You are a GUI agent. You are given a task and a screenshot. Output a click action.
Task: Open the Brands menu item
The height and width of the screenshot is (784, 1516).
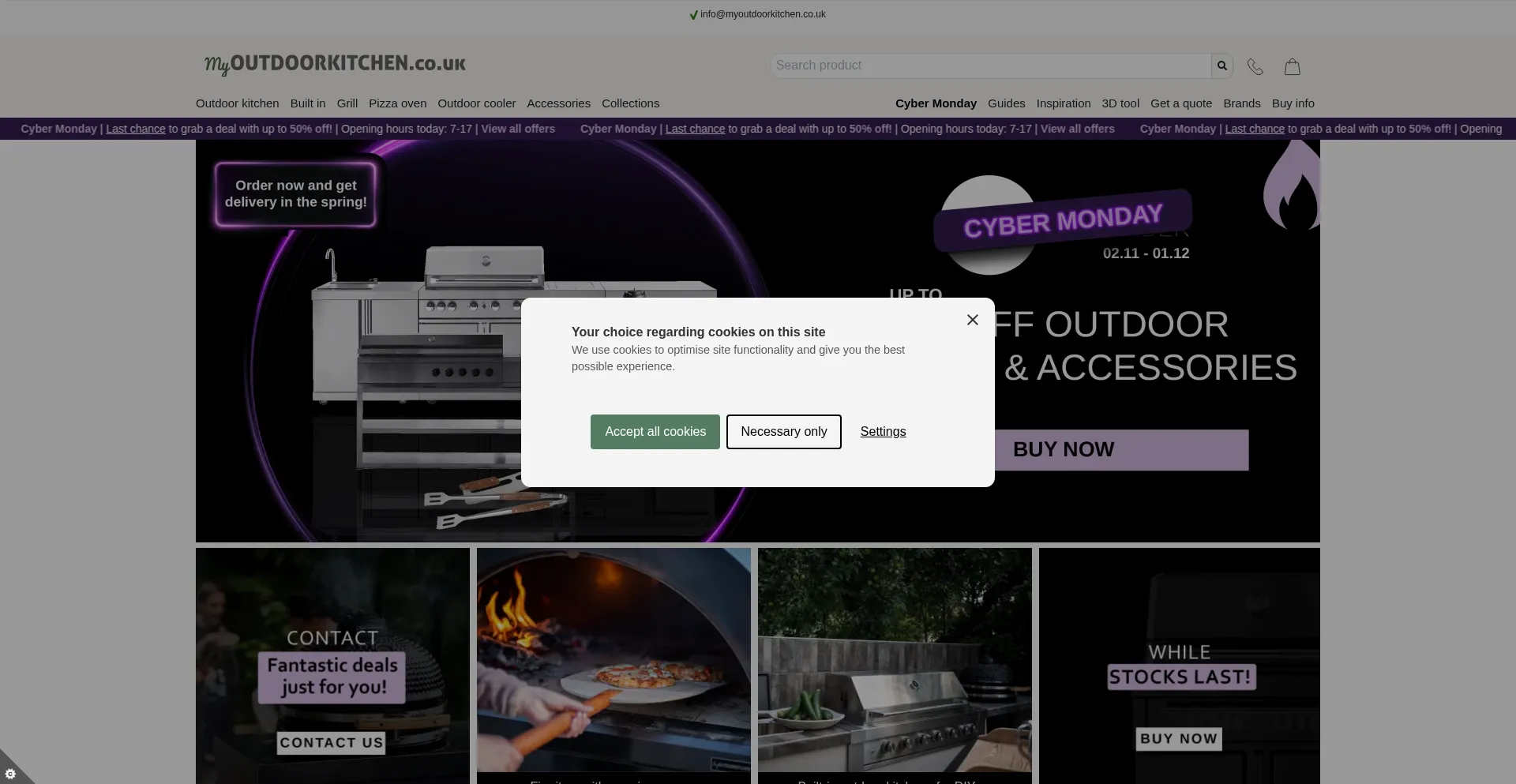(x=1241, y=103)
